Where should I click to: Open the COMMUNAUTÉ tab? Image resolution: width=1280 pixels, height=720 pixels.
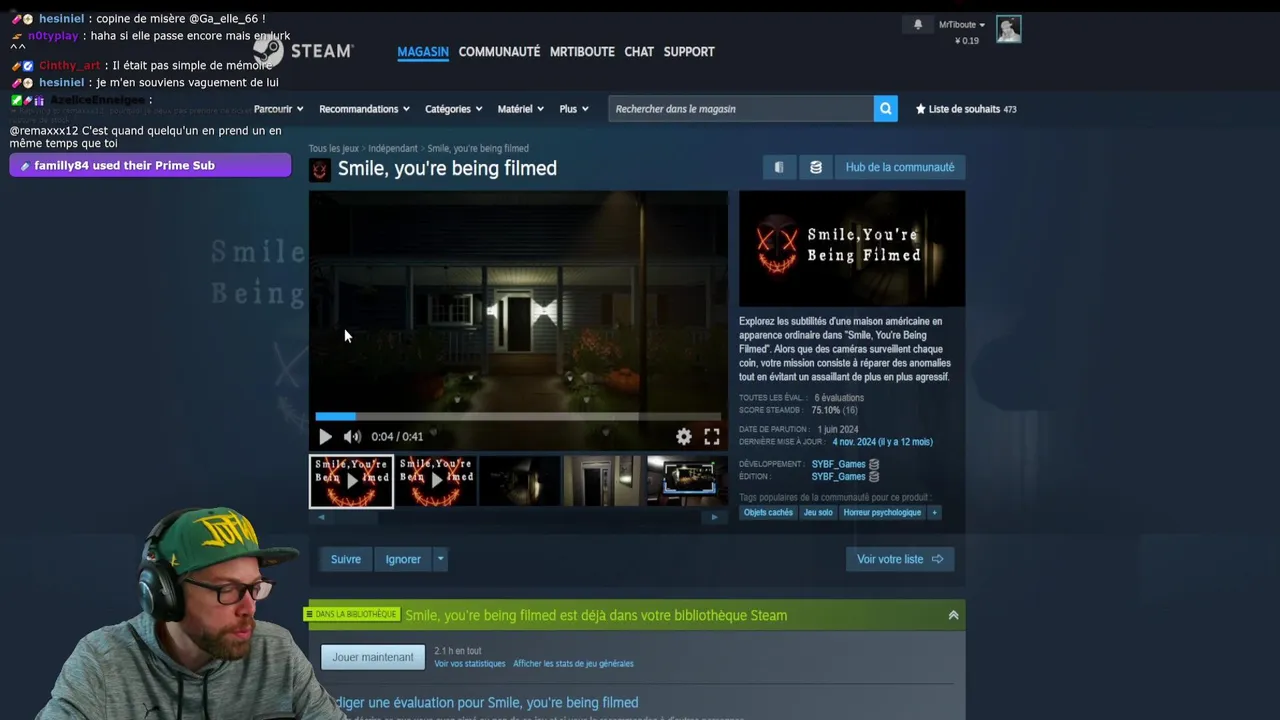coord(499,52)
